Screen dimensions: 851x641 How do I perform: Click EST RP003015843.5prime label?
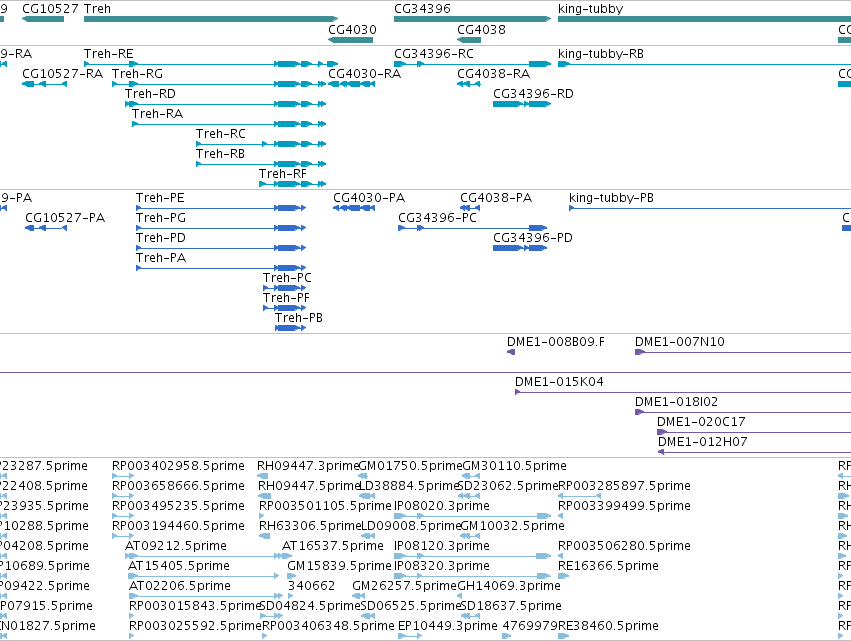pos(195,606)
